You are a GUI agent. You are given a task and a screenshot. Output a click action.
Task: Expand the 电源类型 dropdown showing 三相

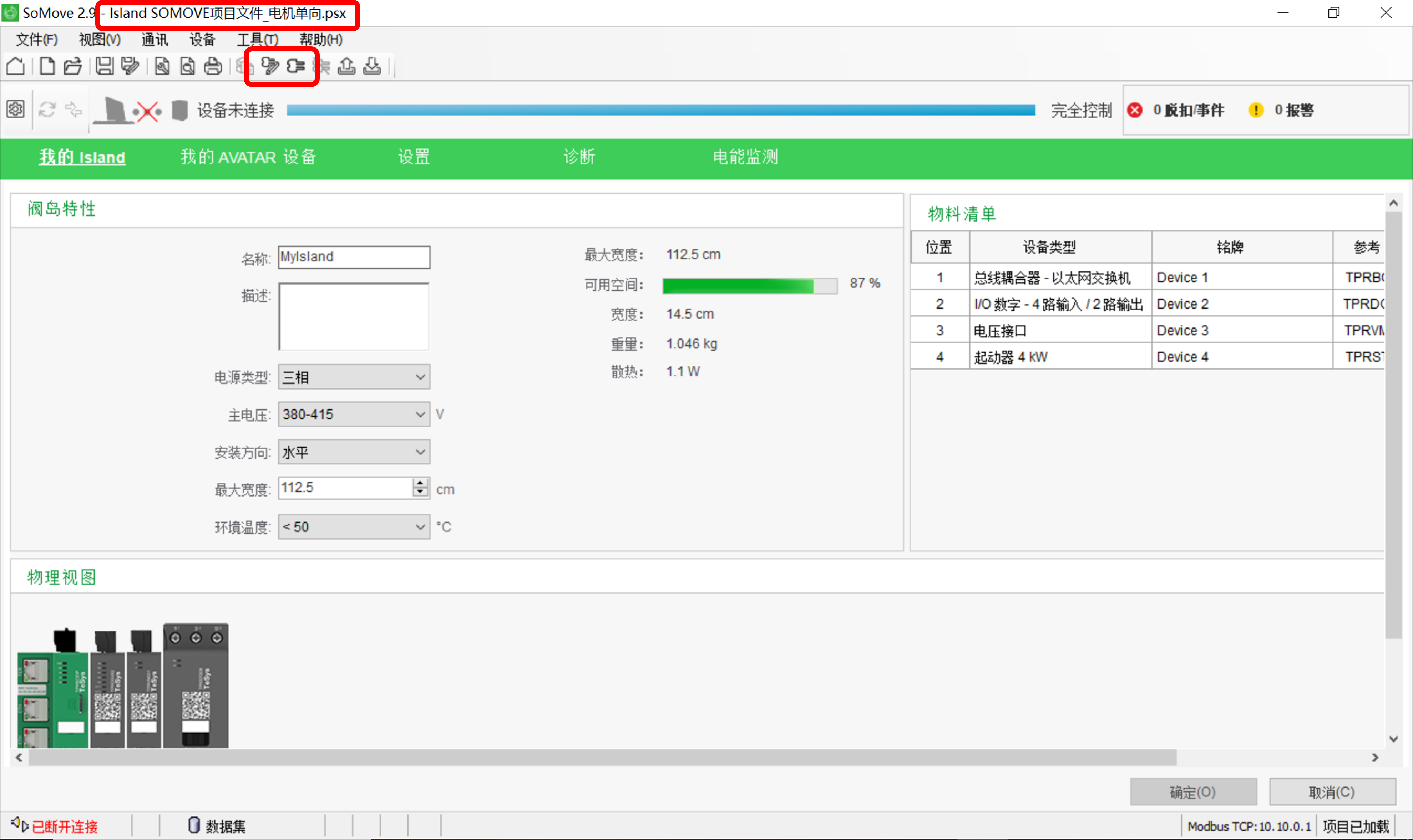[x=354, y=377]
